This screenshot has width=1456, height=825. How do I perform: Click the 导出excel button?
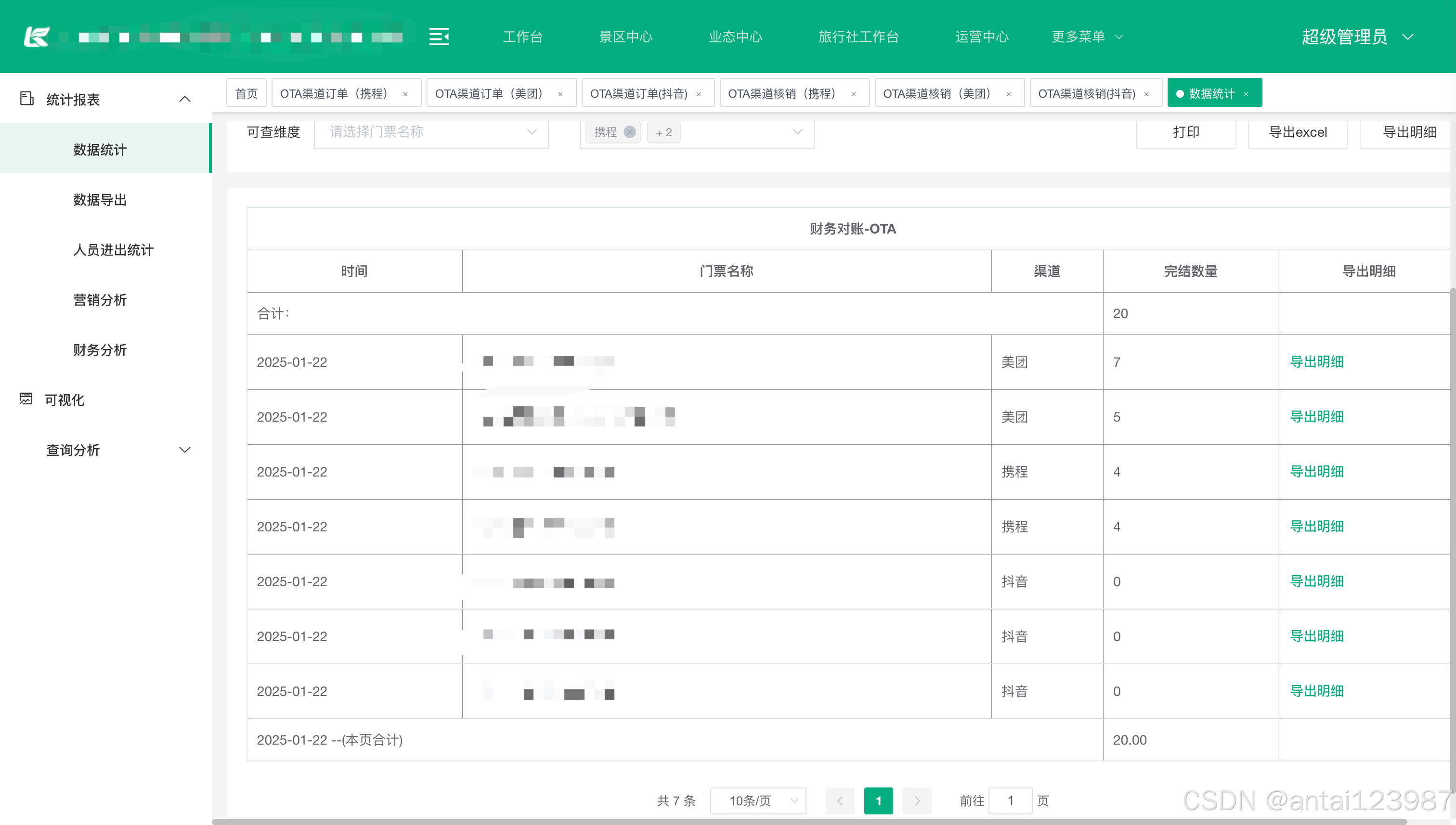1297,132
